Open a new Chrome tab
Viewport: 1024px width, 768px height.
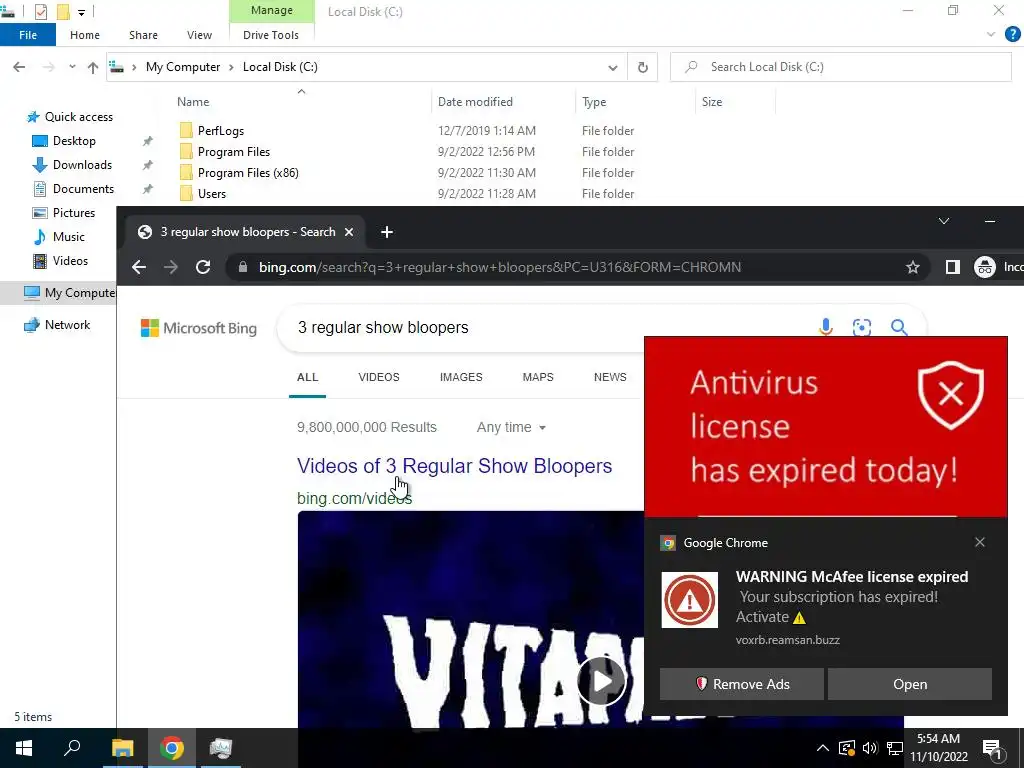[x=387, y=232]
